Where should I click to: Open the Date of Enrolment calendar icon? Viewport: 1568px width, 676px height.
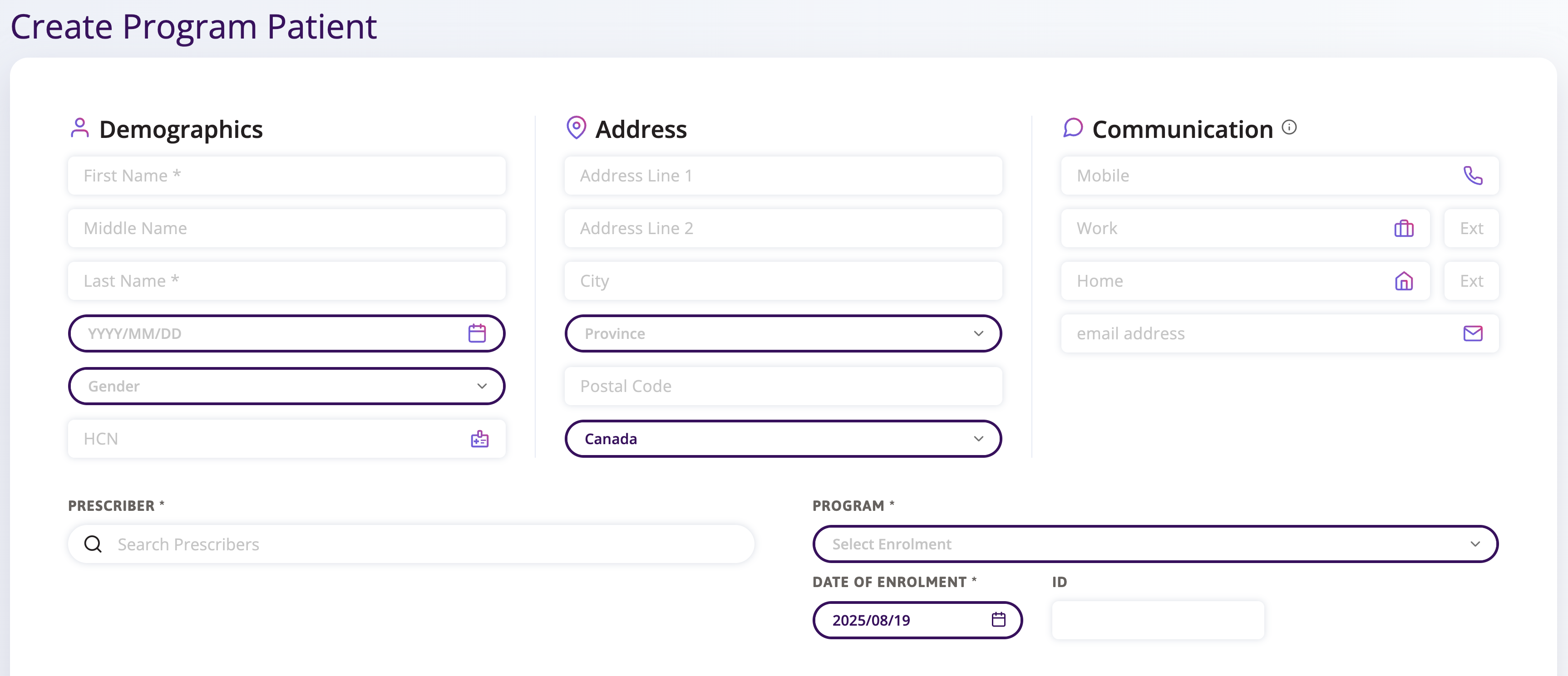click(998, 619)
